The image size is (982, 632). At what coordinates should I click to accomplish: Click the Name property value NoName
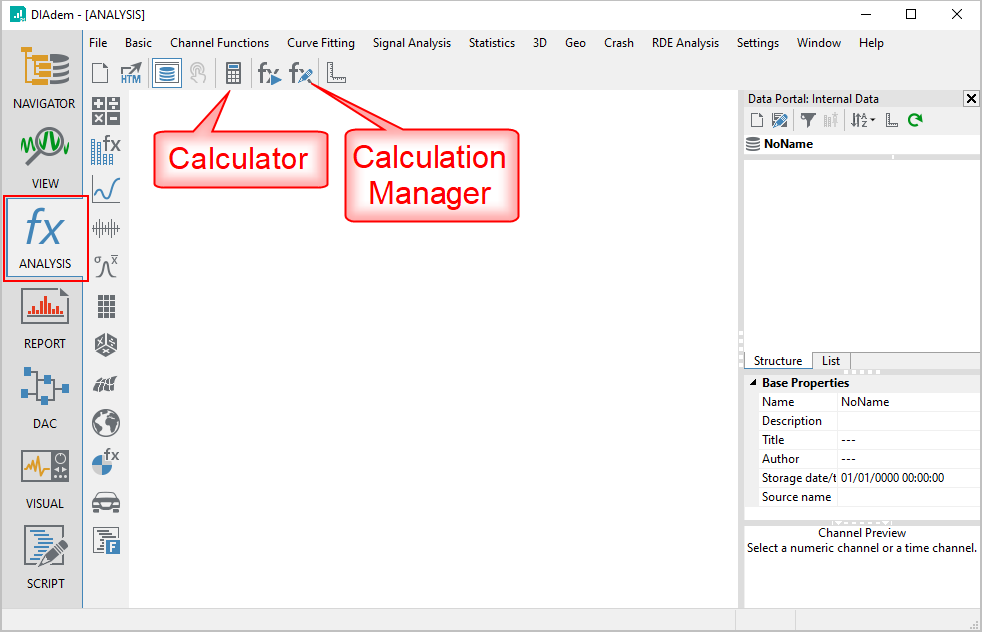coord(909,402)
